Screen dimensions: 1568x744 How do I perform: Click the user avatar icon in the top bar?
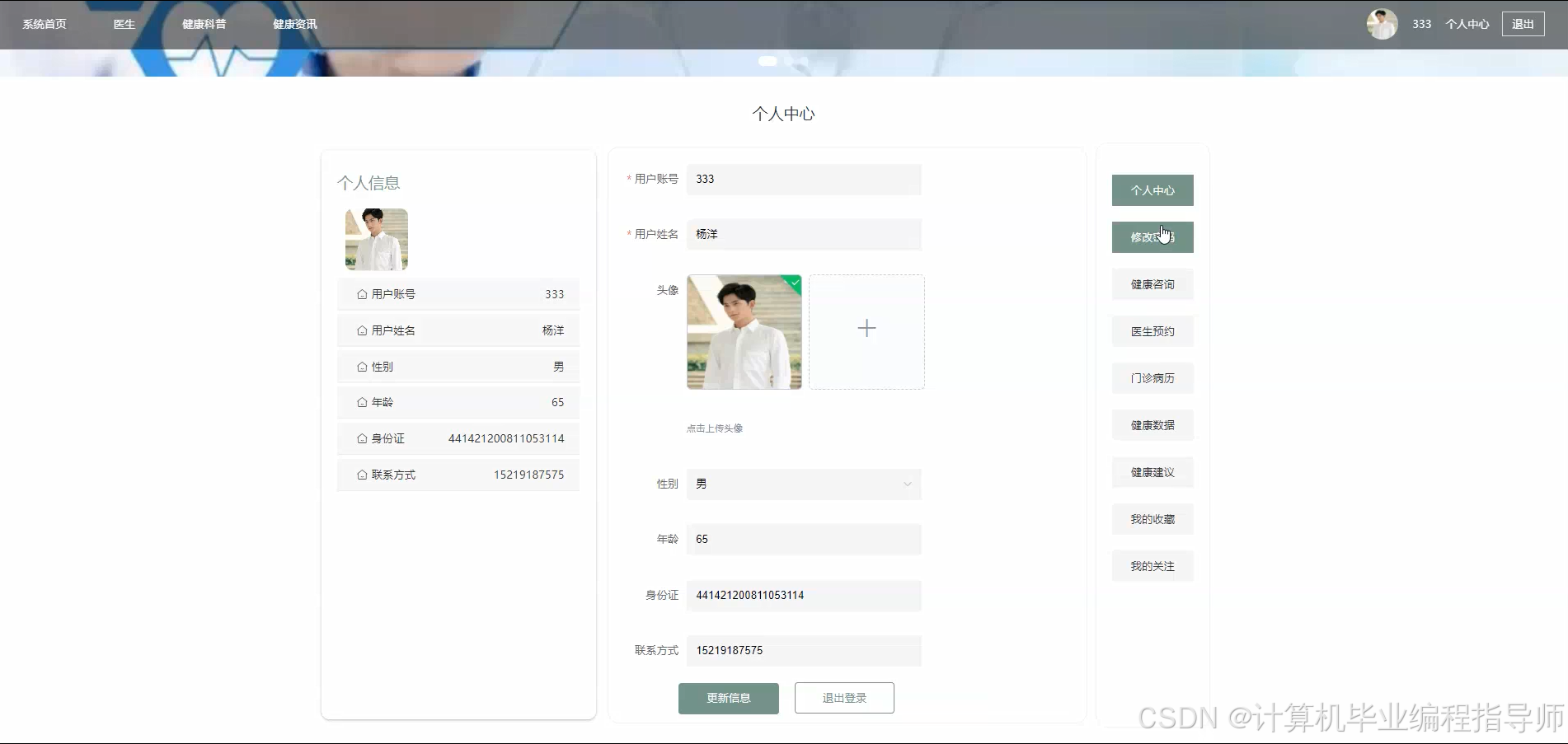tap(1381, 24)
